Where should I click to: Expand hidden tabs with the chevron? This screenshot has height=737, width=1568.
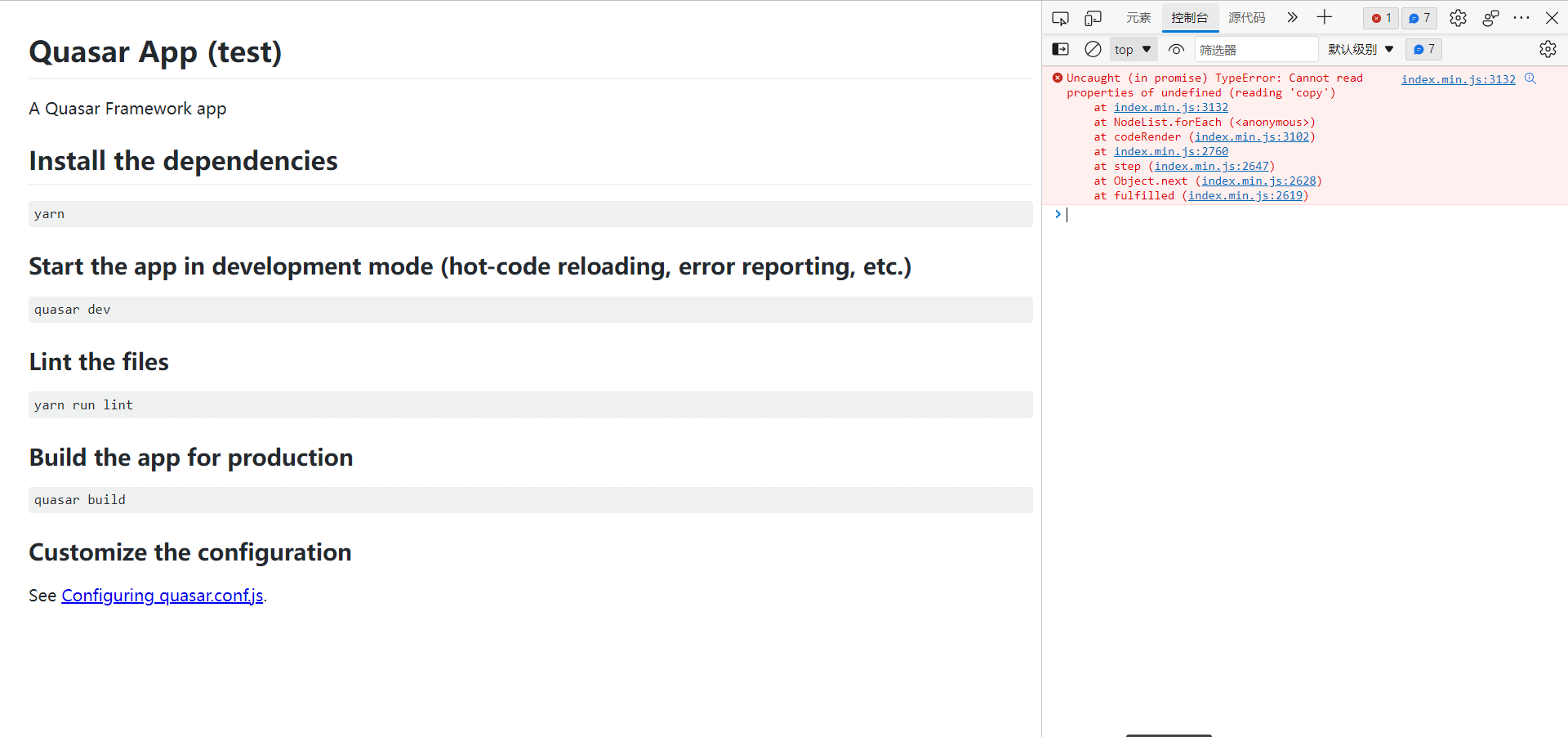point(1291,17)
